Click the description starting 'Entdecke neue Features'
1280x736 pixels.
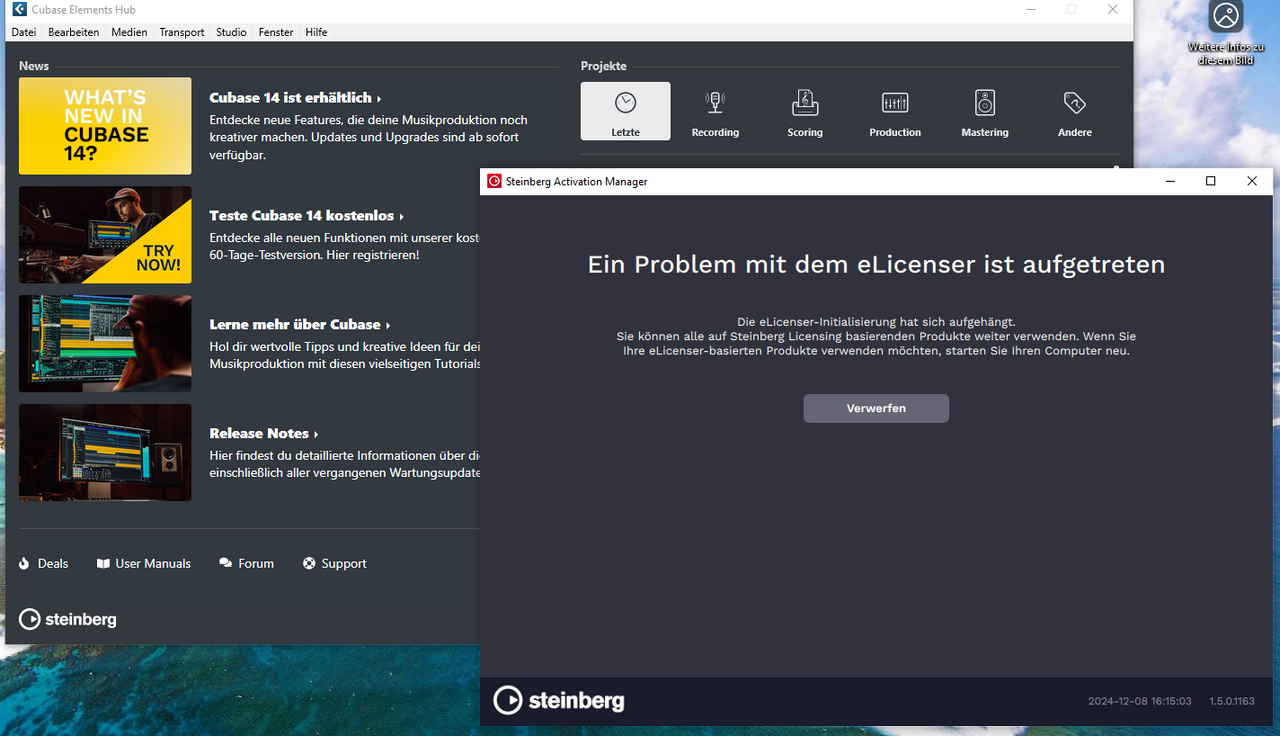(368, 138)
